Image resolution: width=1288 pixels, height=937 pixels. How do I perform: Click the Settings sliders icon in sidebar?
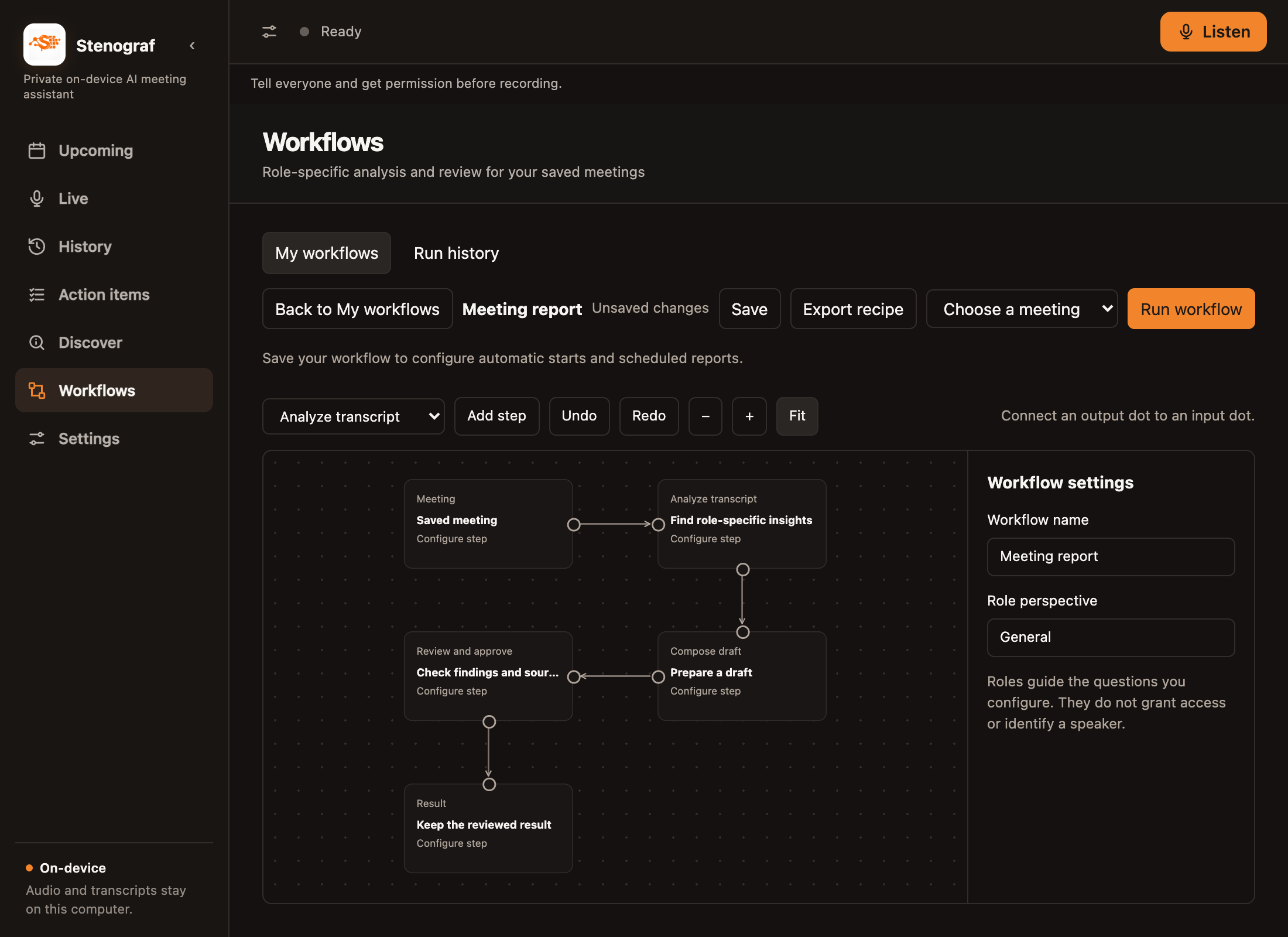click(x=37, y=439)
